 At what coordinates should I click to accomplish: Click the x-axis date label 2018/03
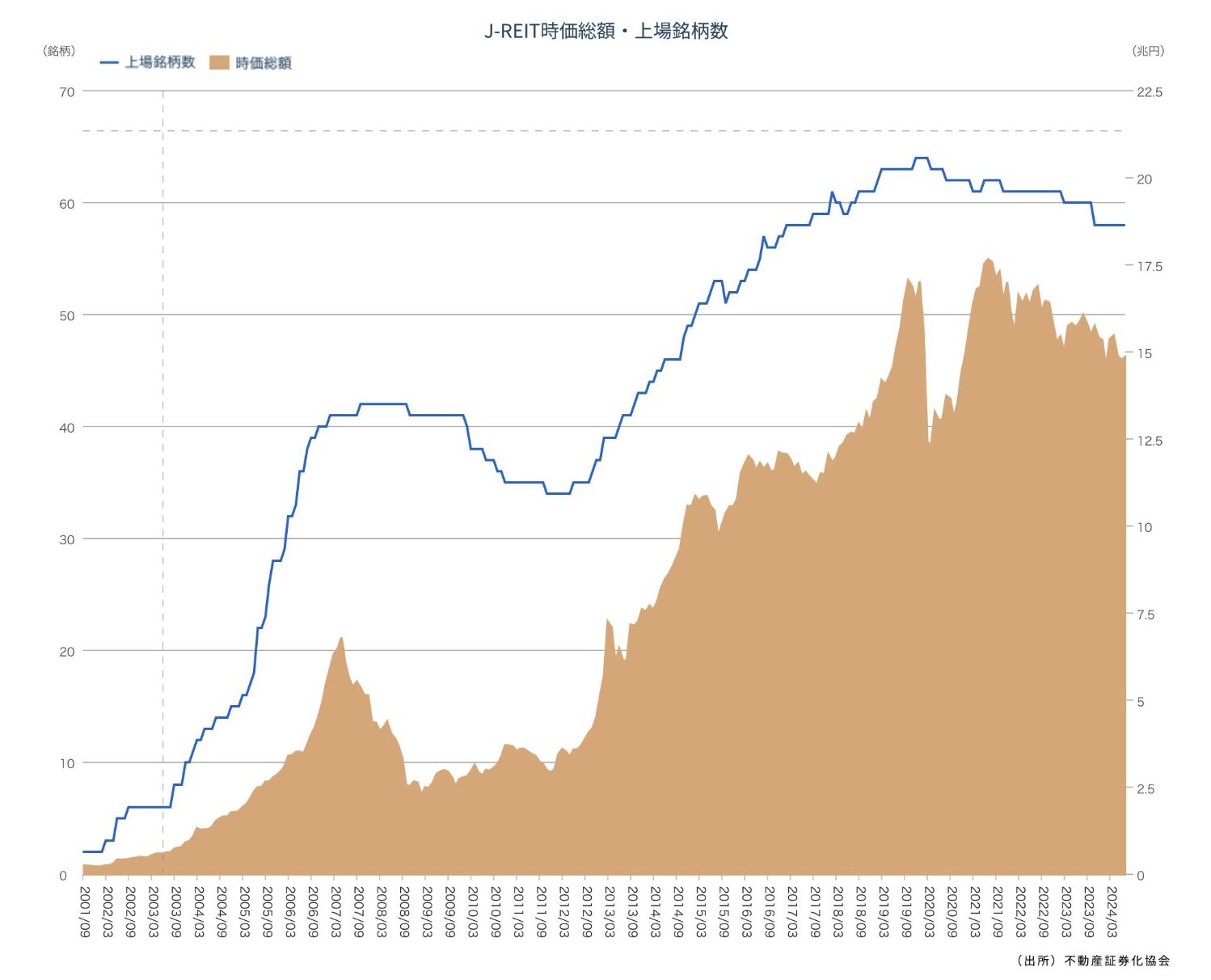pyautogui.click(x=838, y=912)
